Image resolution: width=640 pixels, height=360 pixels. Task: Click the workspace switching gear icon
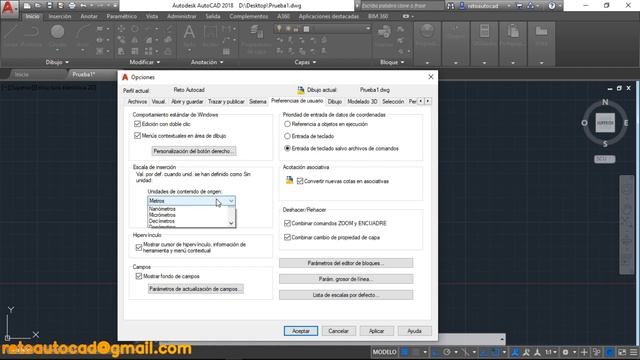[x=565, y=352]
